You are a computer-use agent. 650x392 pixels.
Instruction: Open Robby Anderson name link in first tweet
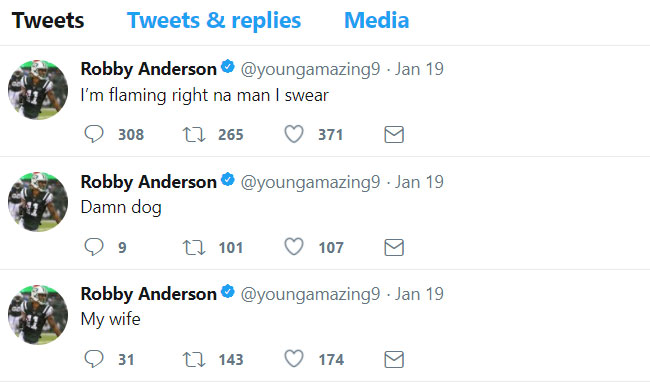(148, 69)
